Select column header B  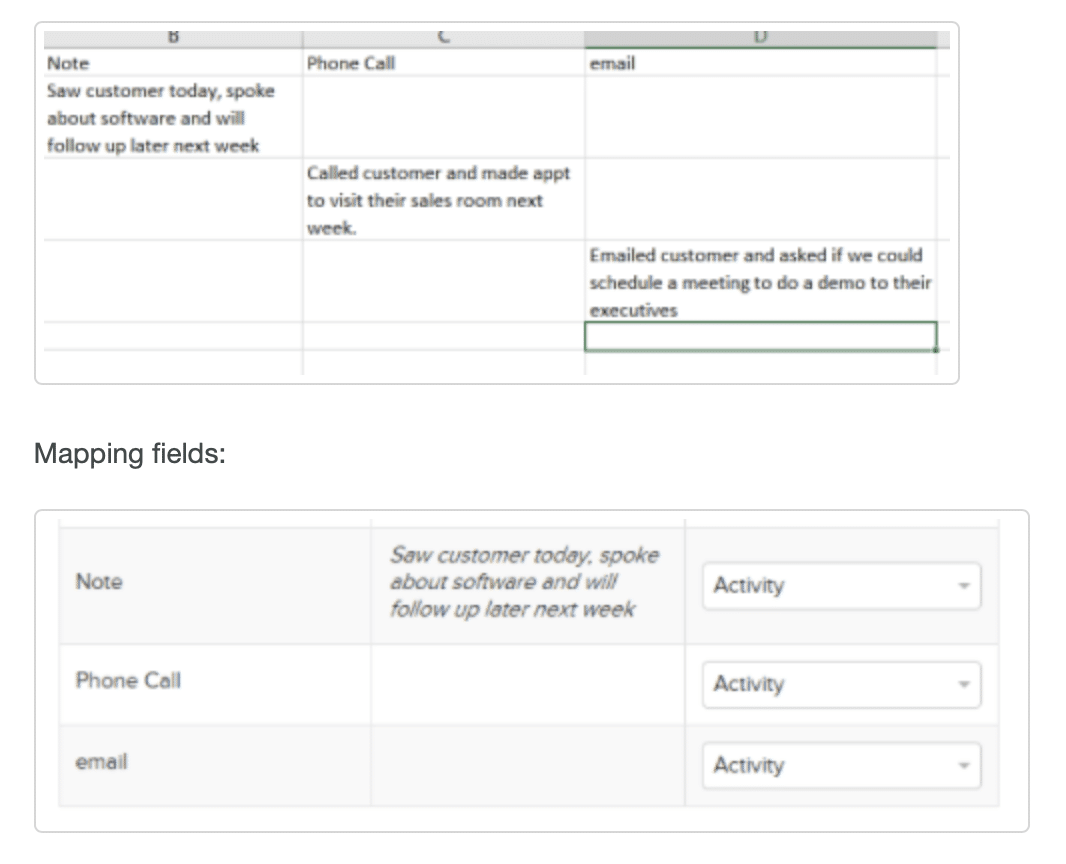tap(172, 37)
